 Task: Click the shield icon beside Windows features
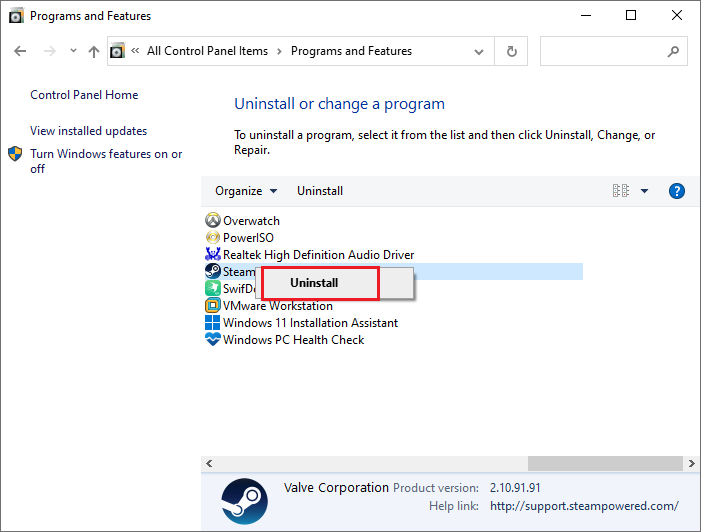15,154
